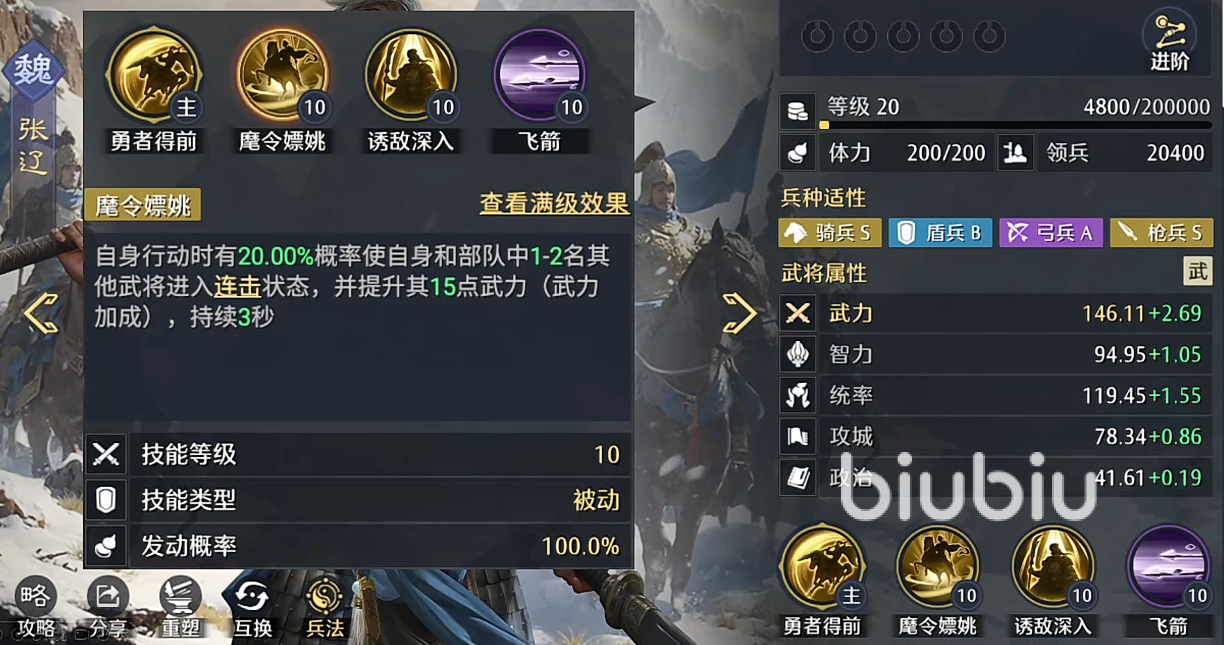
Task: Select the 麾令嫖姚 skill icon in popup
Action: pyautogui.click(x=283, y=75)
